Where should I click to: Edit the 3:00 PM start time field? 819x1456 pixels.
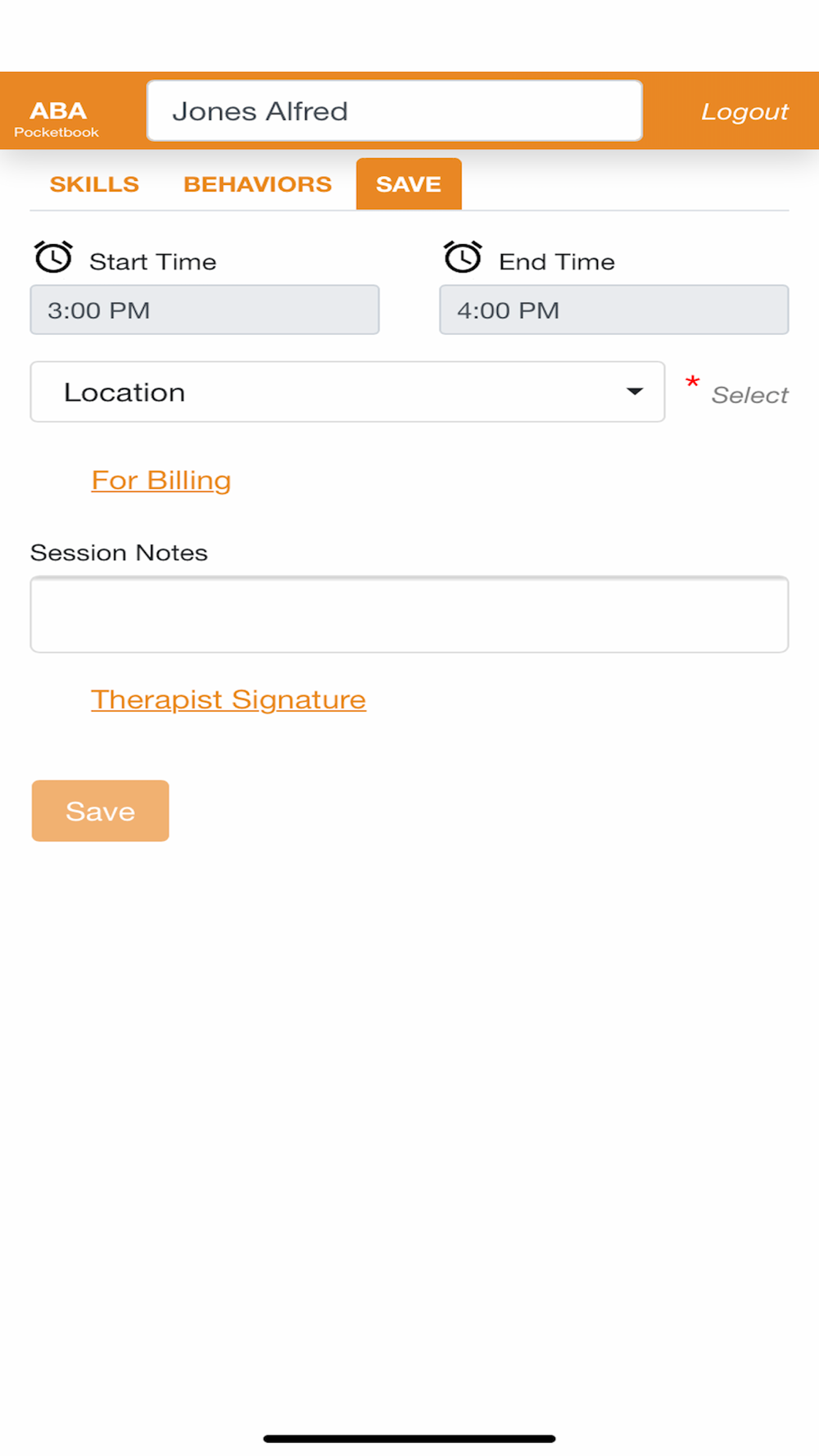pyautogui.click(x=205, y=310)
